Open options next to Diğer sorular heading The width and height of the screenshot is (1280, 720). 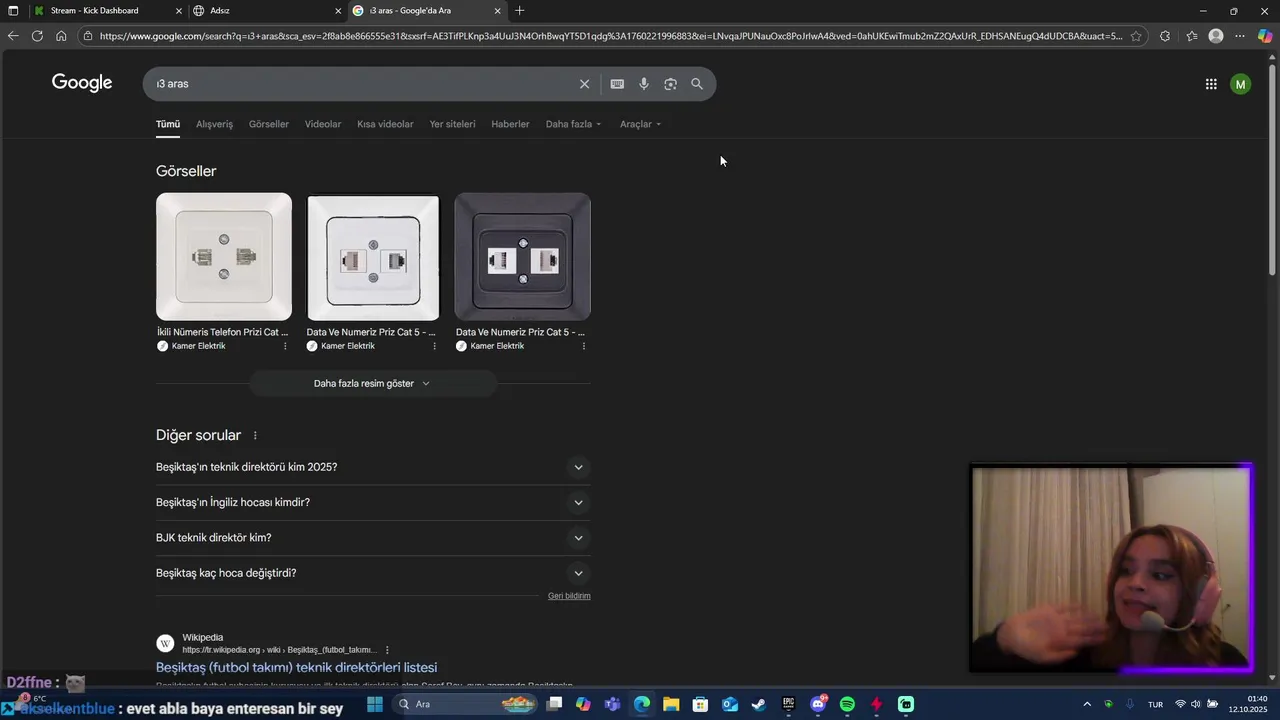255,436
